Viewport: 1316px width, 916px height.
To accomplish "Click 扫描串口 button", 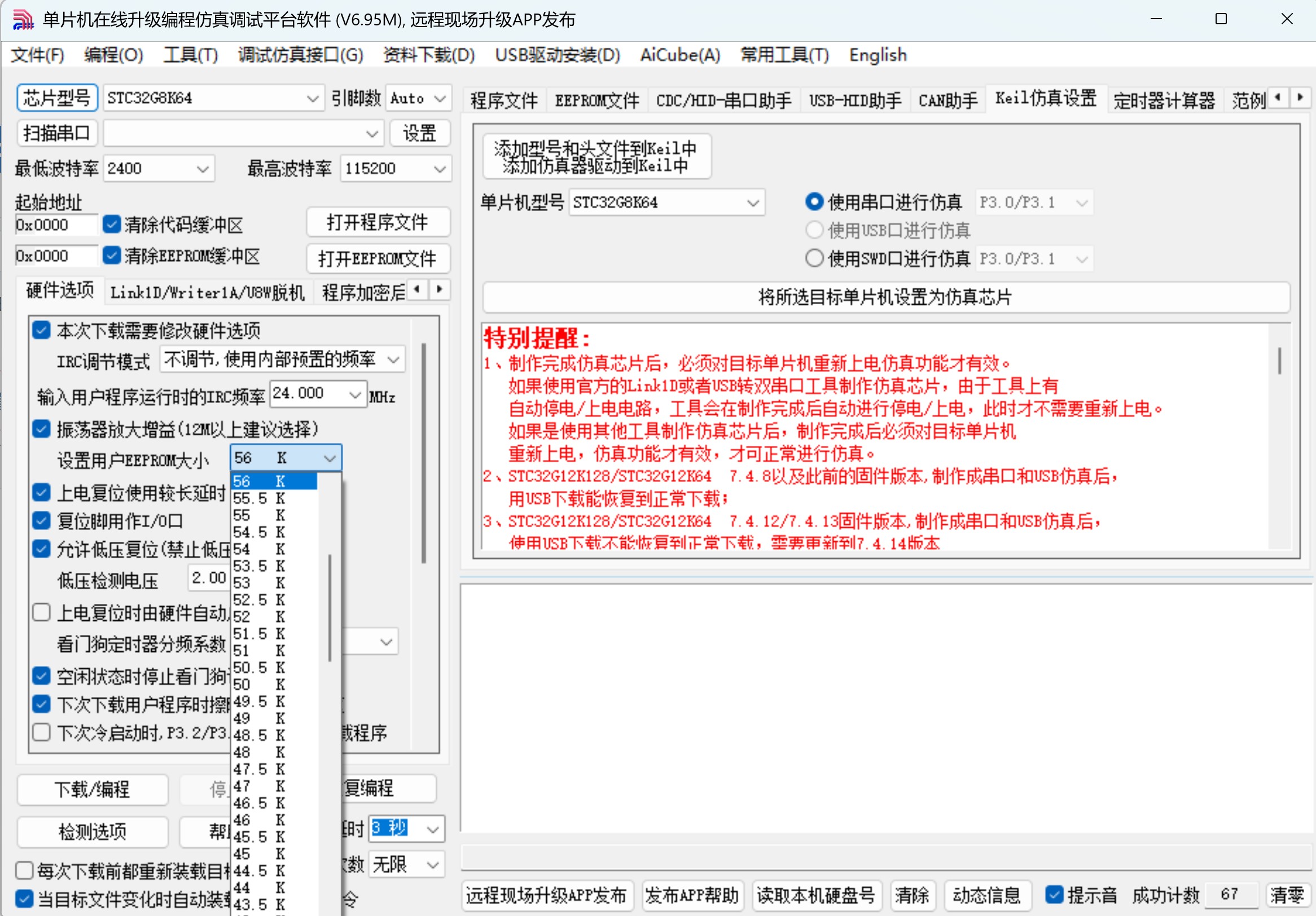I will pos(58,133).
